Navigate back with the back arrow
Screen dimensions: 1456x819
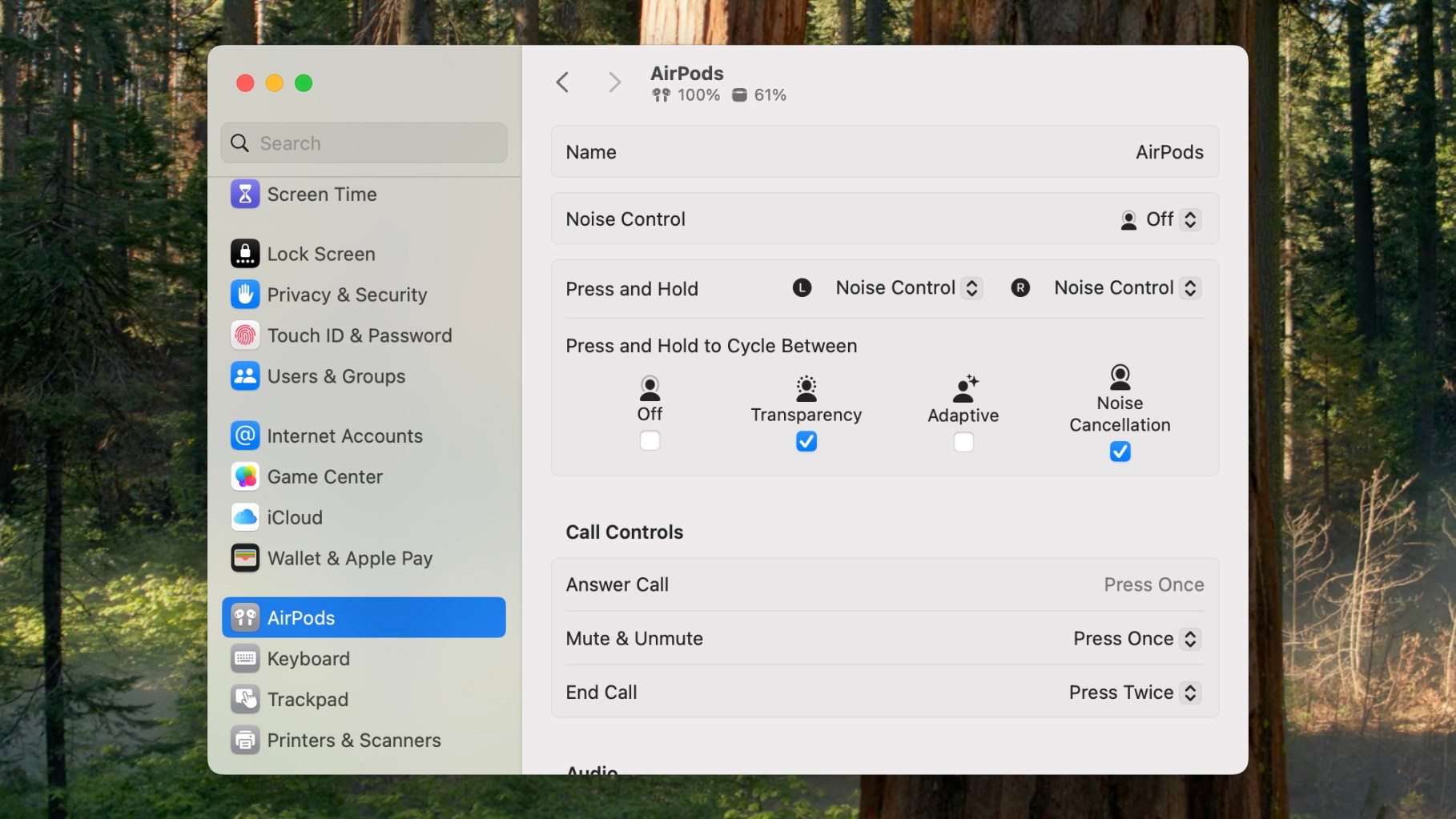click(x=563, y=82)
